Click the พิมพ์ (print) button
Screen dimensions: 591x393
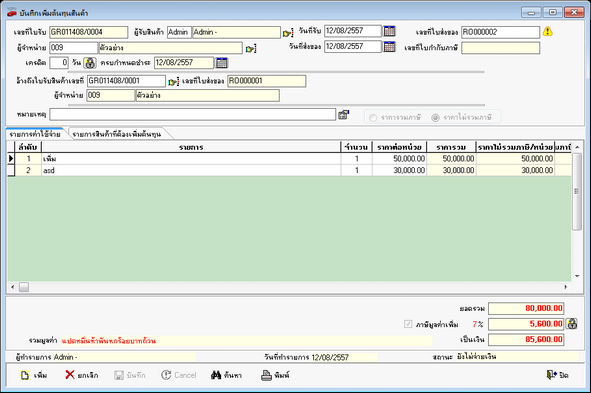coord(275,375)
